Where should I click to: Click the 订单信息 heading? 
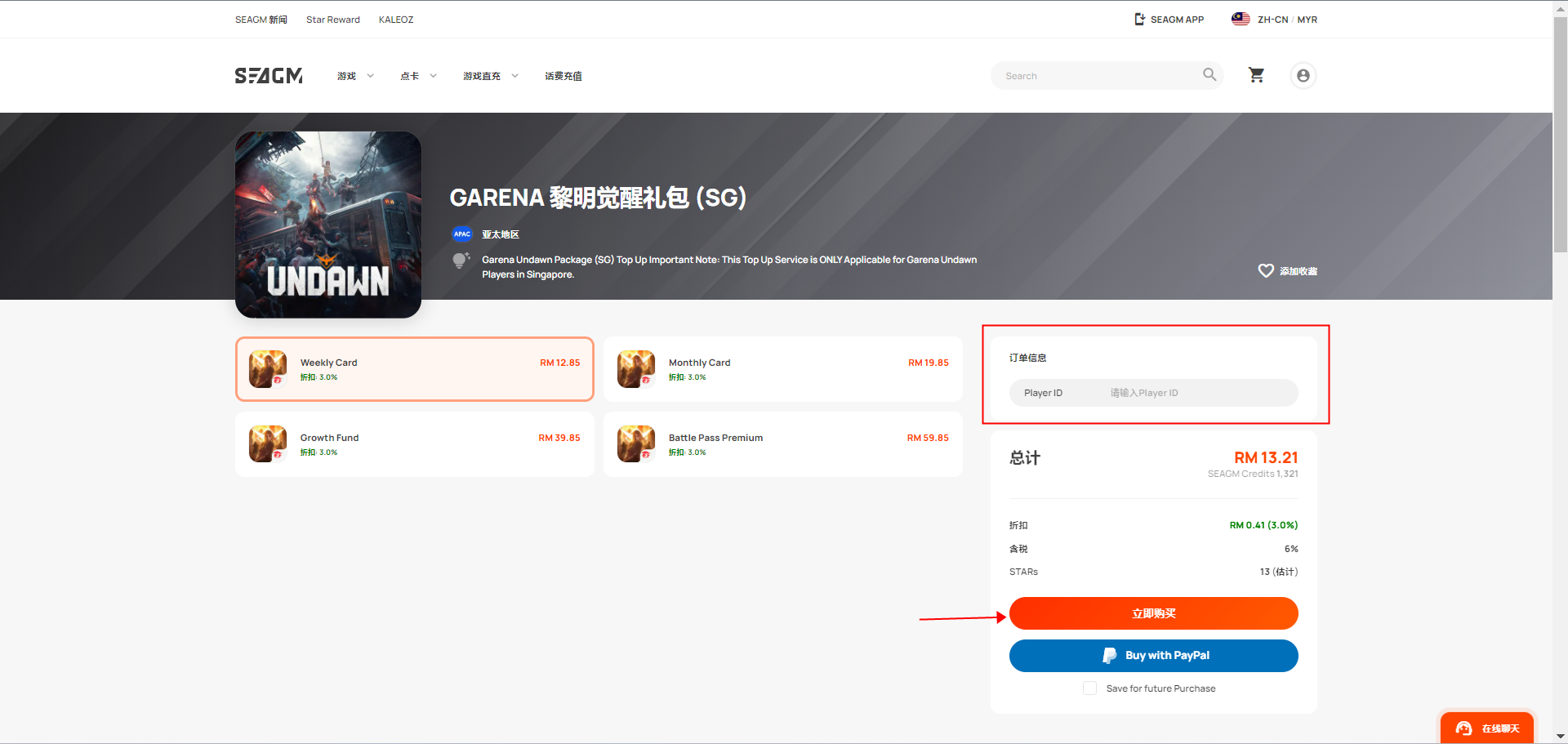(1027, 358)
